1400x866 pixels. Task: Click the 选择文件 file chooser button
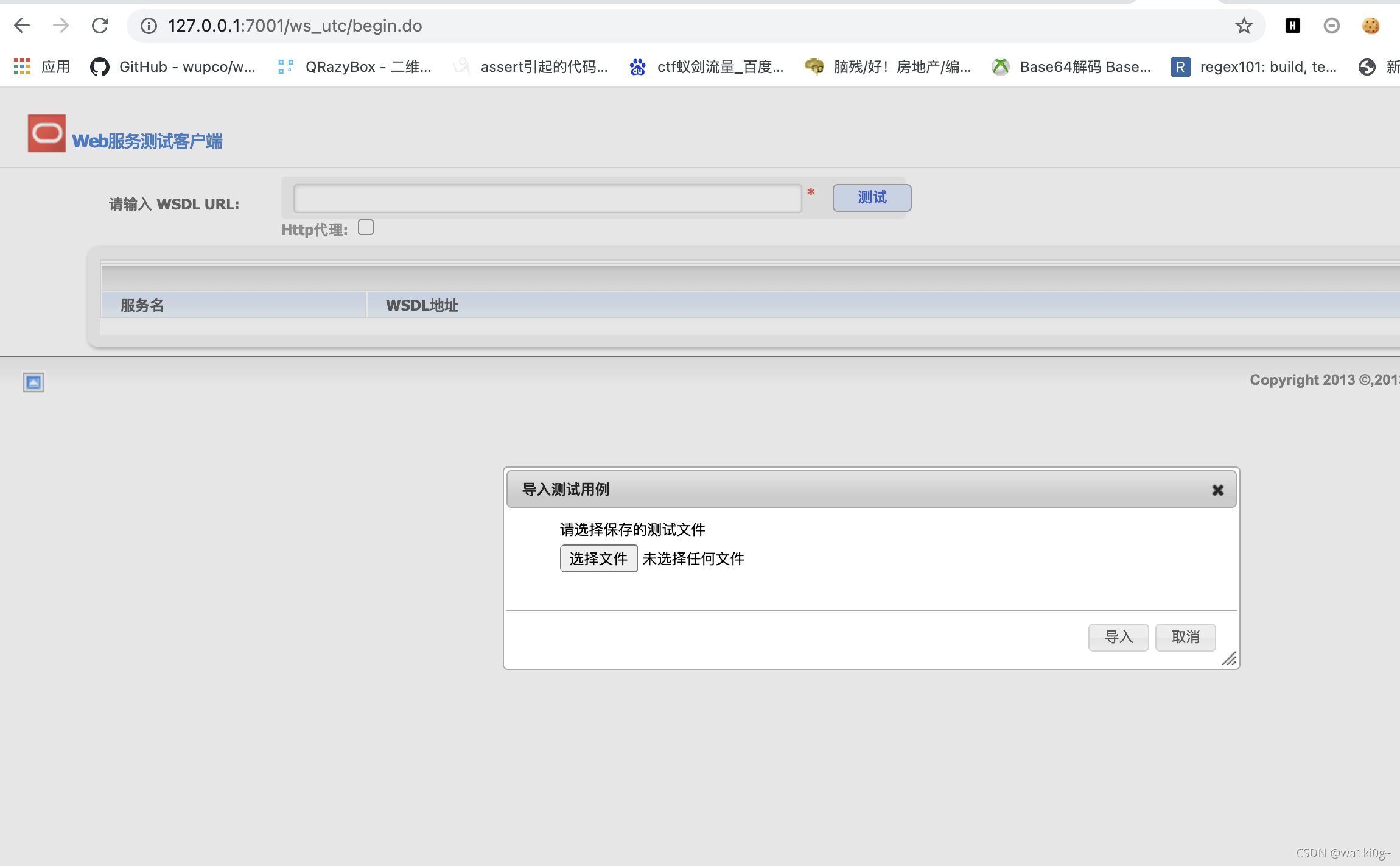click(x=598, y=558)
